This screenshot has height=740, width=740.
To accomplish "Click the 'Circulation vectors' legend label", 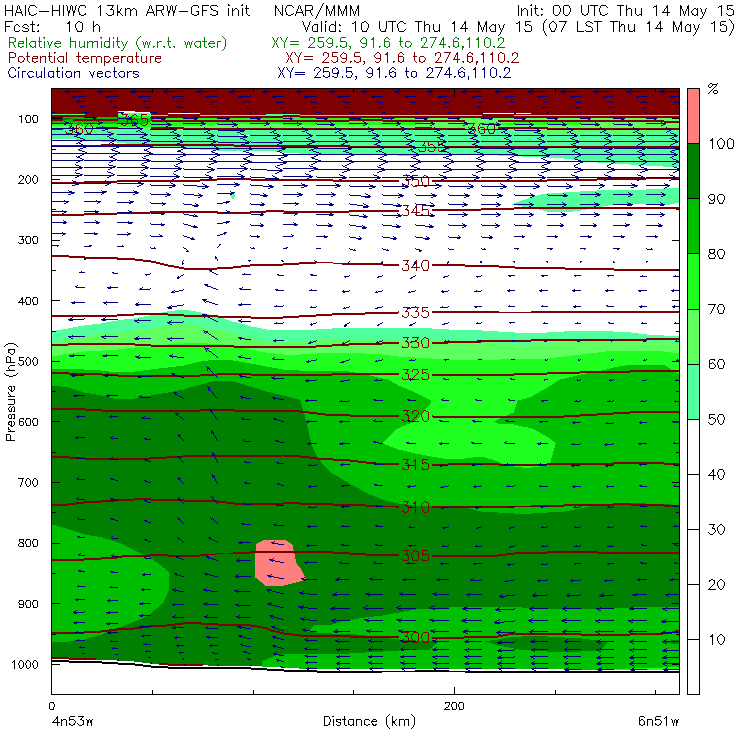I will 74,73.
